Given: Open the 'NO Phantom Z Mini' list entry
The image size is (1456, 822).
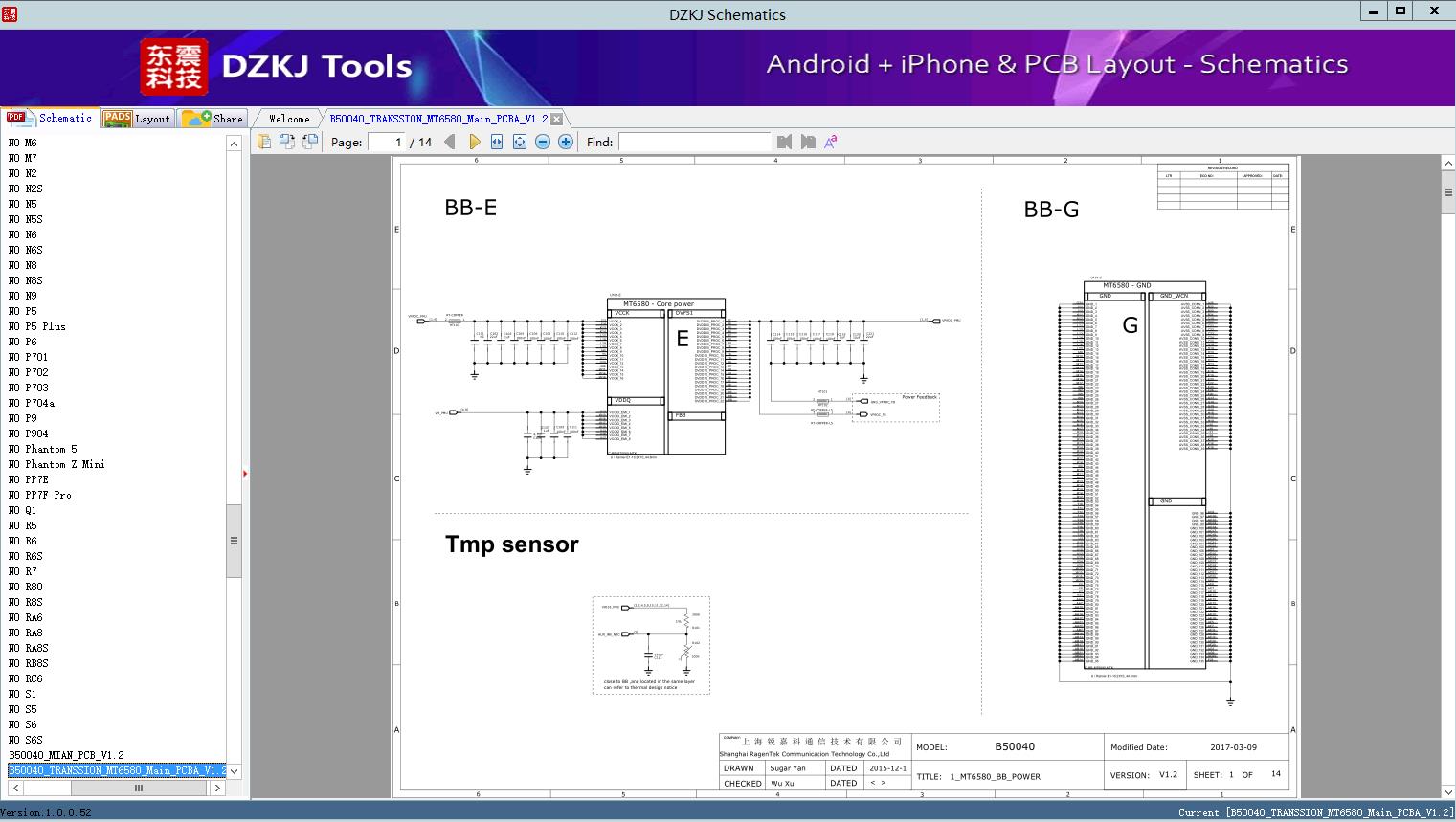Looking at the screenshot, I should point(57,464).
